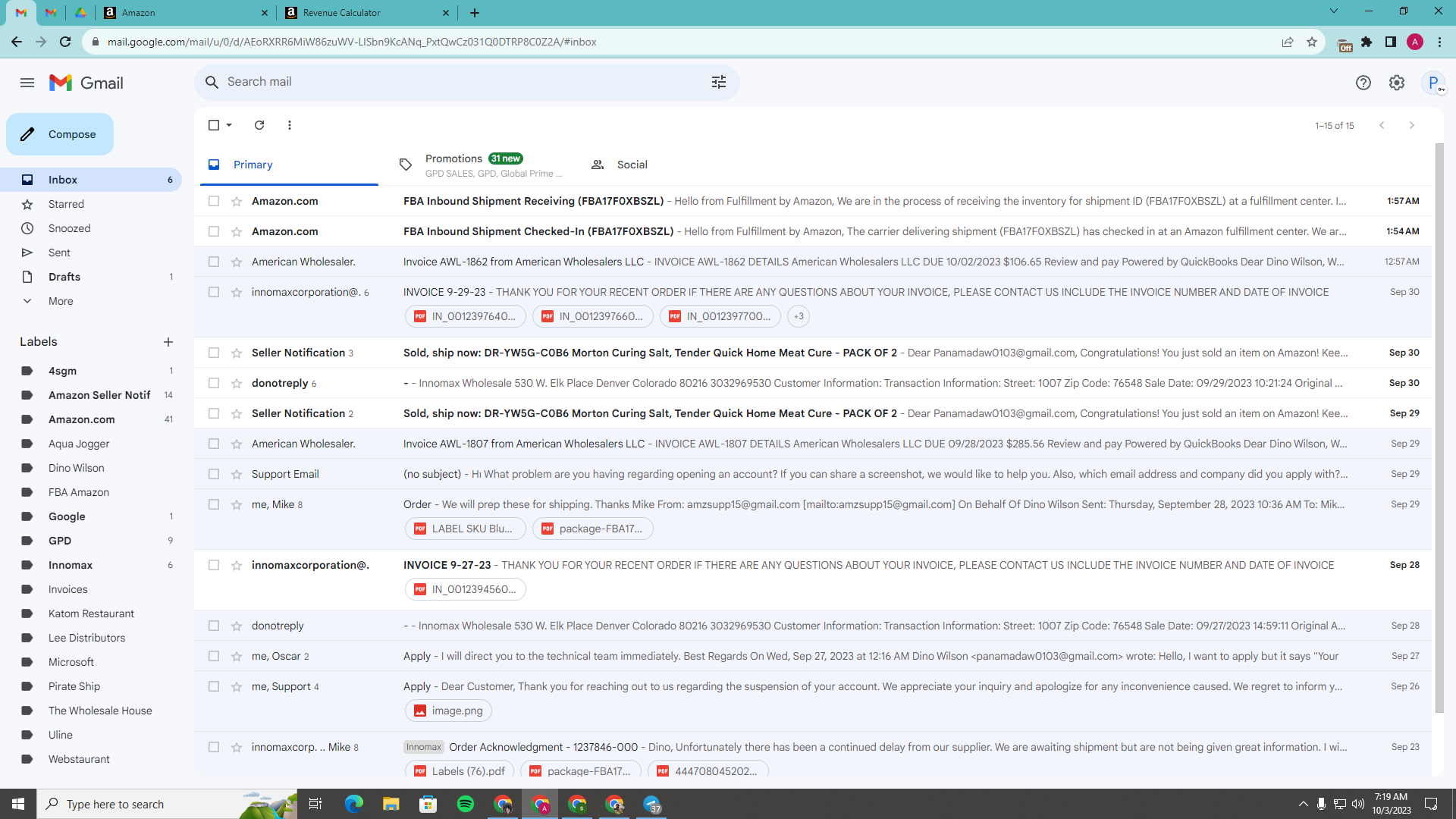Open the Inbox folder

(x=91, y=180)
